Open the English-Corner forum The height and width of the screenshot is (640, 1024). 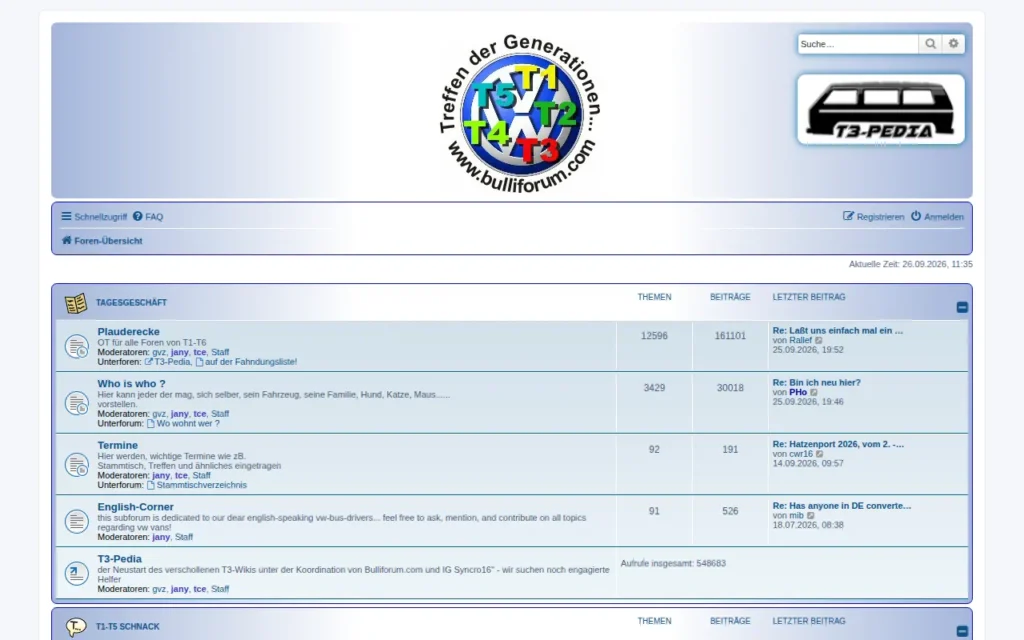[x=135, y=507]
